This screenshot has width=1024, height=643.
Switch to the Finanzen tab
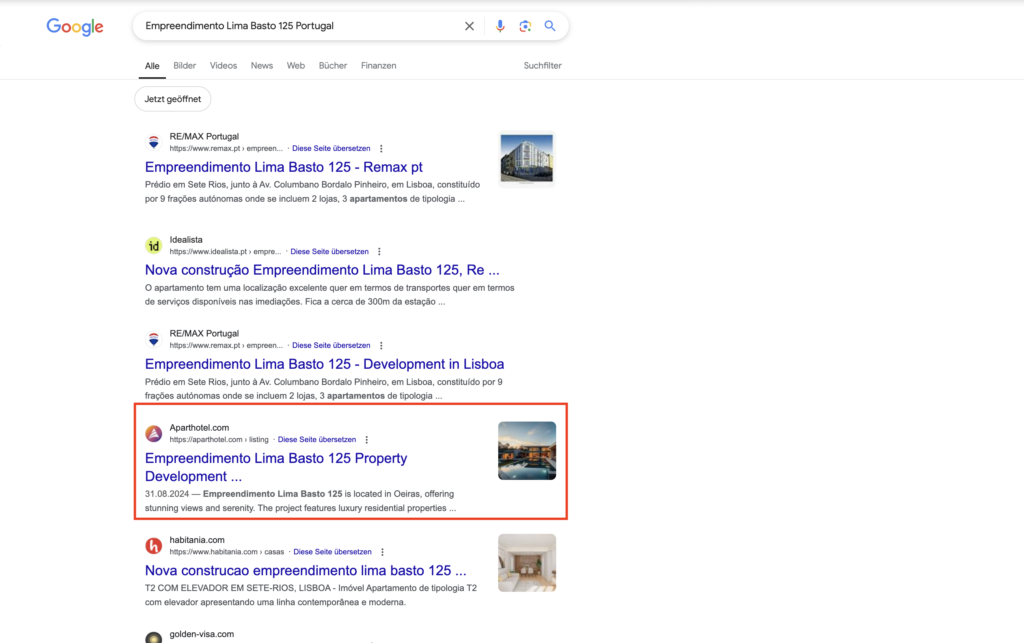pos(379,66)
